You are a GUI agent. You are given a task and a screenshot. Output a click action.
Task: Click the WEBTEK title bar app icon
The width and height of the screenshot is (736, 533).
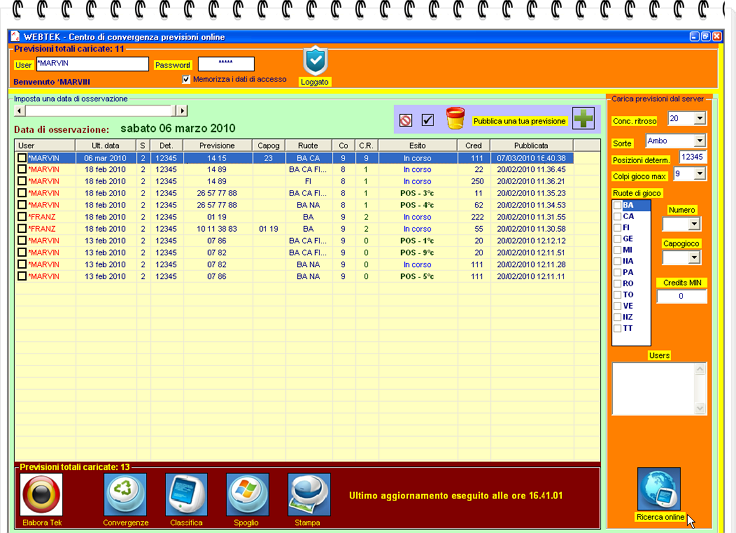[15, 36]
